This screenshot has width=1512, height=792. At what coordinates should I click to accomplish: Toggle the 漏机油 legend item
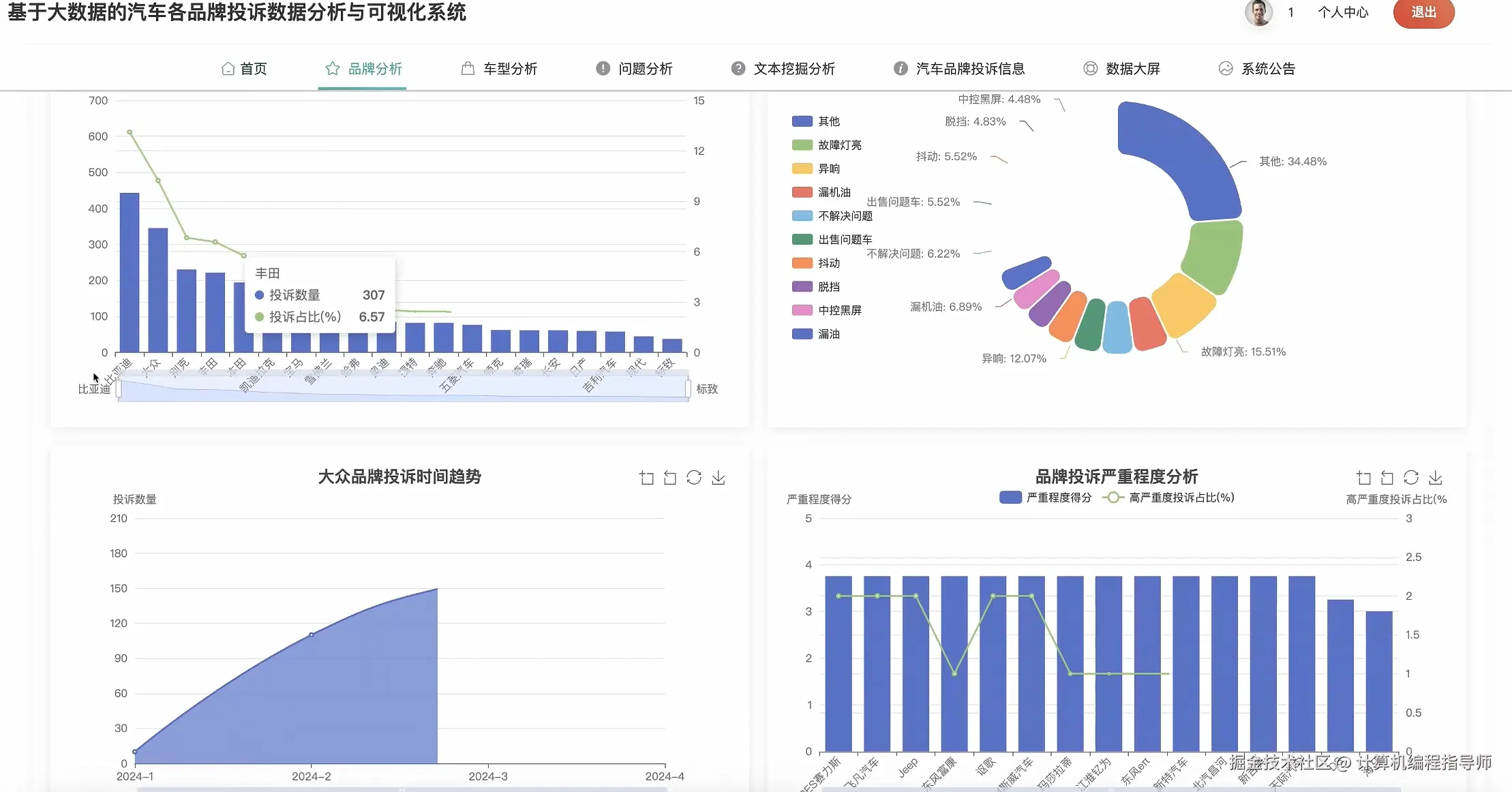click(x=821, y=192)
